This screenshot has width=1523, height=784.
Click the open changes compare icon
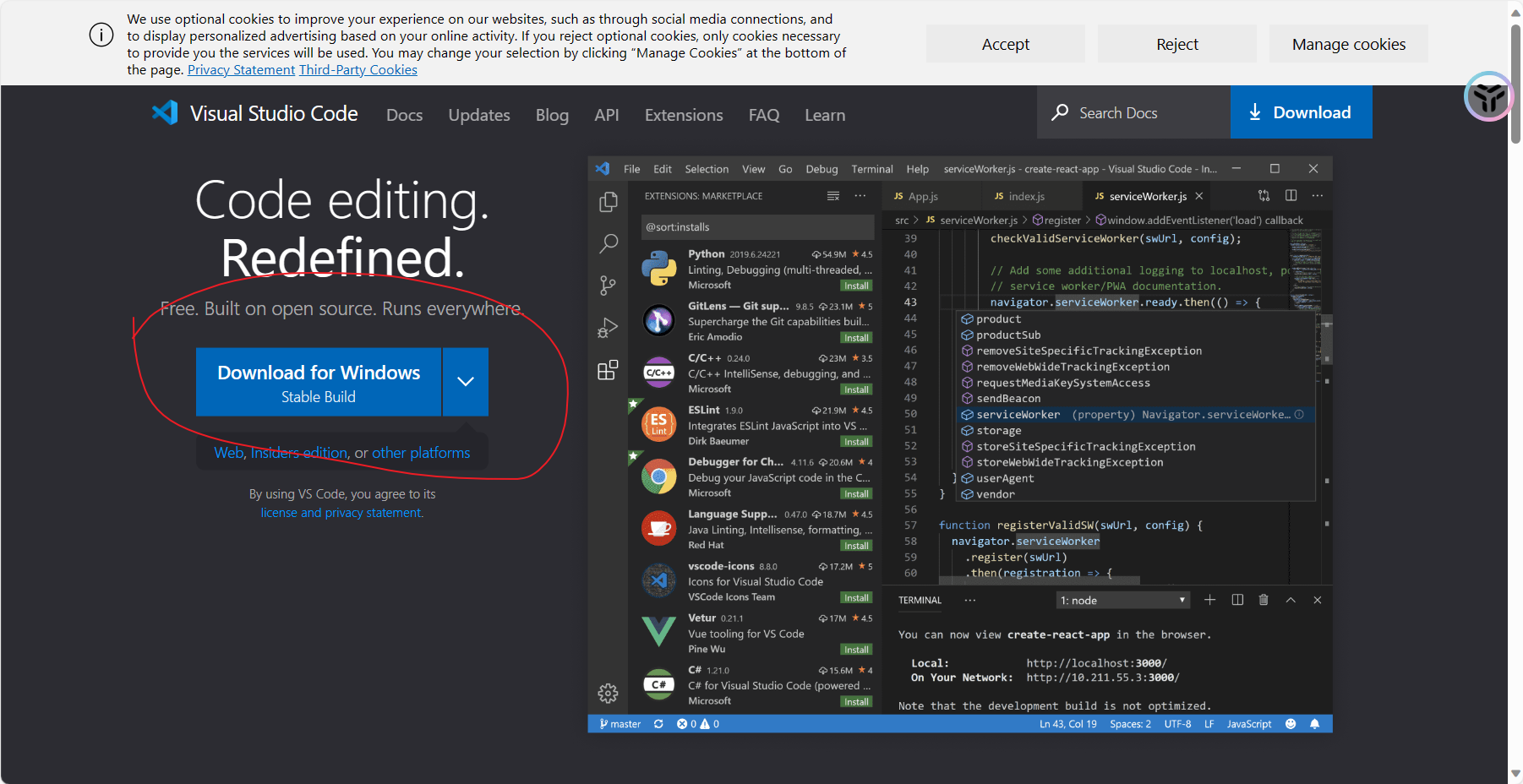(1264, 195)
